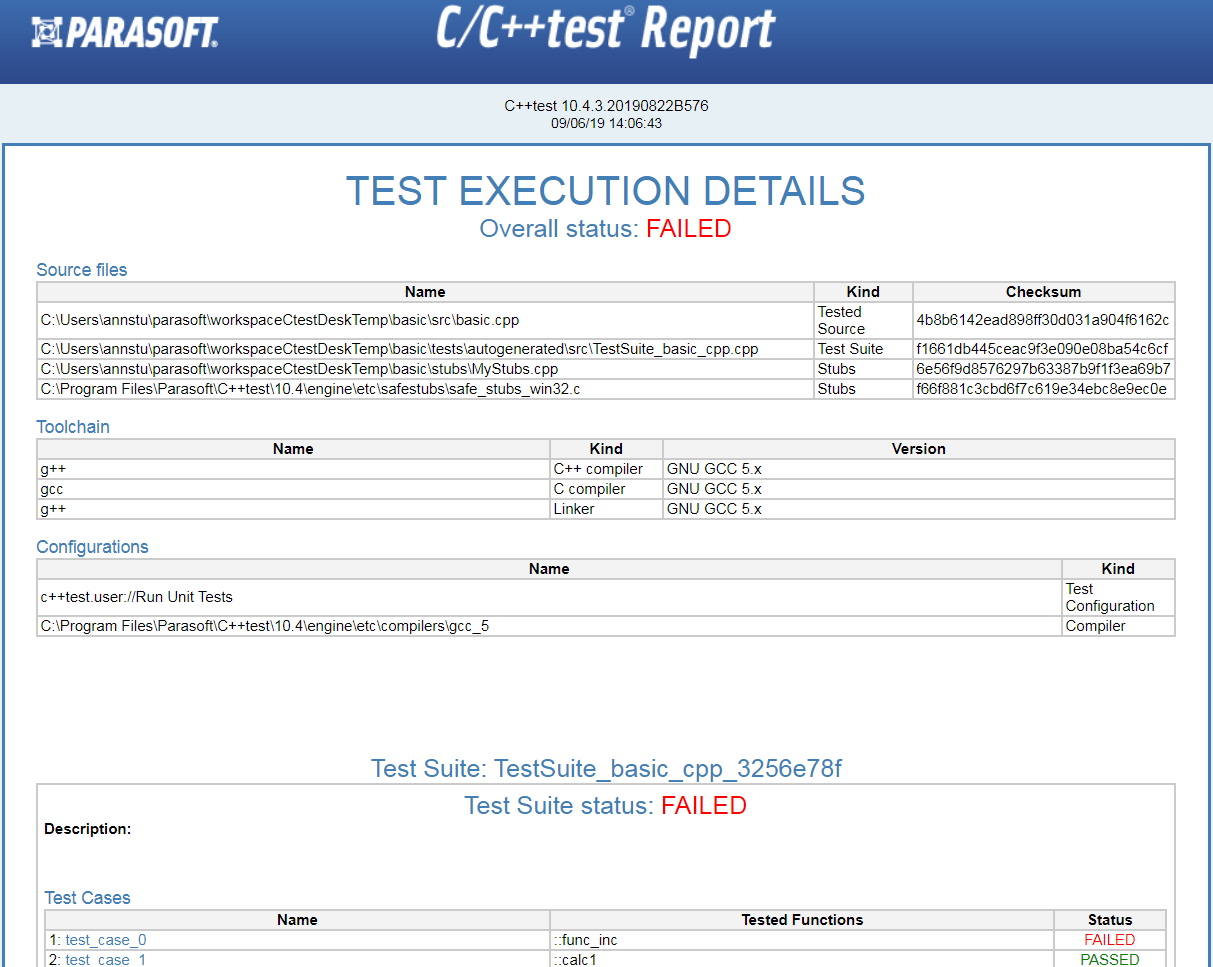Click the FAILED status of test_case_0
Image resolution: width=1213 pixels, height=967 pixels.
[1110, 940]
